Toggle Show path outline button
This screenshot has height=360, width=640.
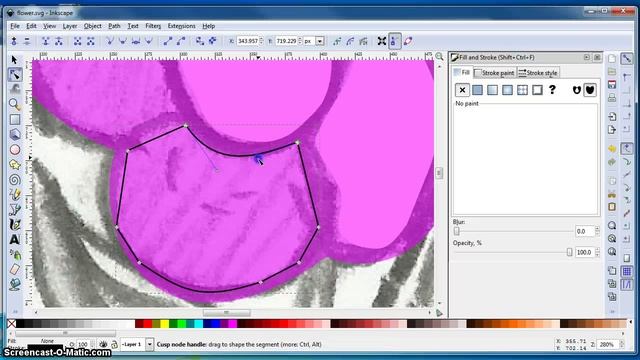[408, 41]
